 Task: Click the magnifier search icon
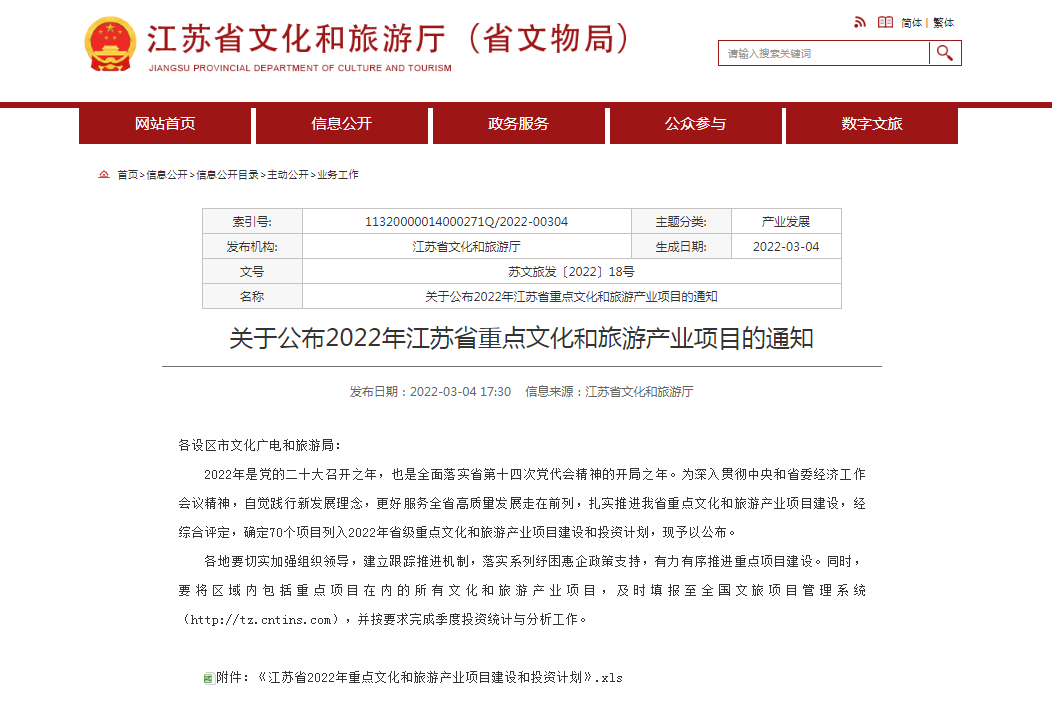[945, 52]
